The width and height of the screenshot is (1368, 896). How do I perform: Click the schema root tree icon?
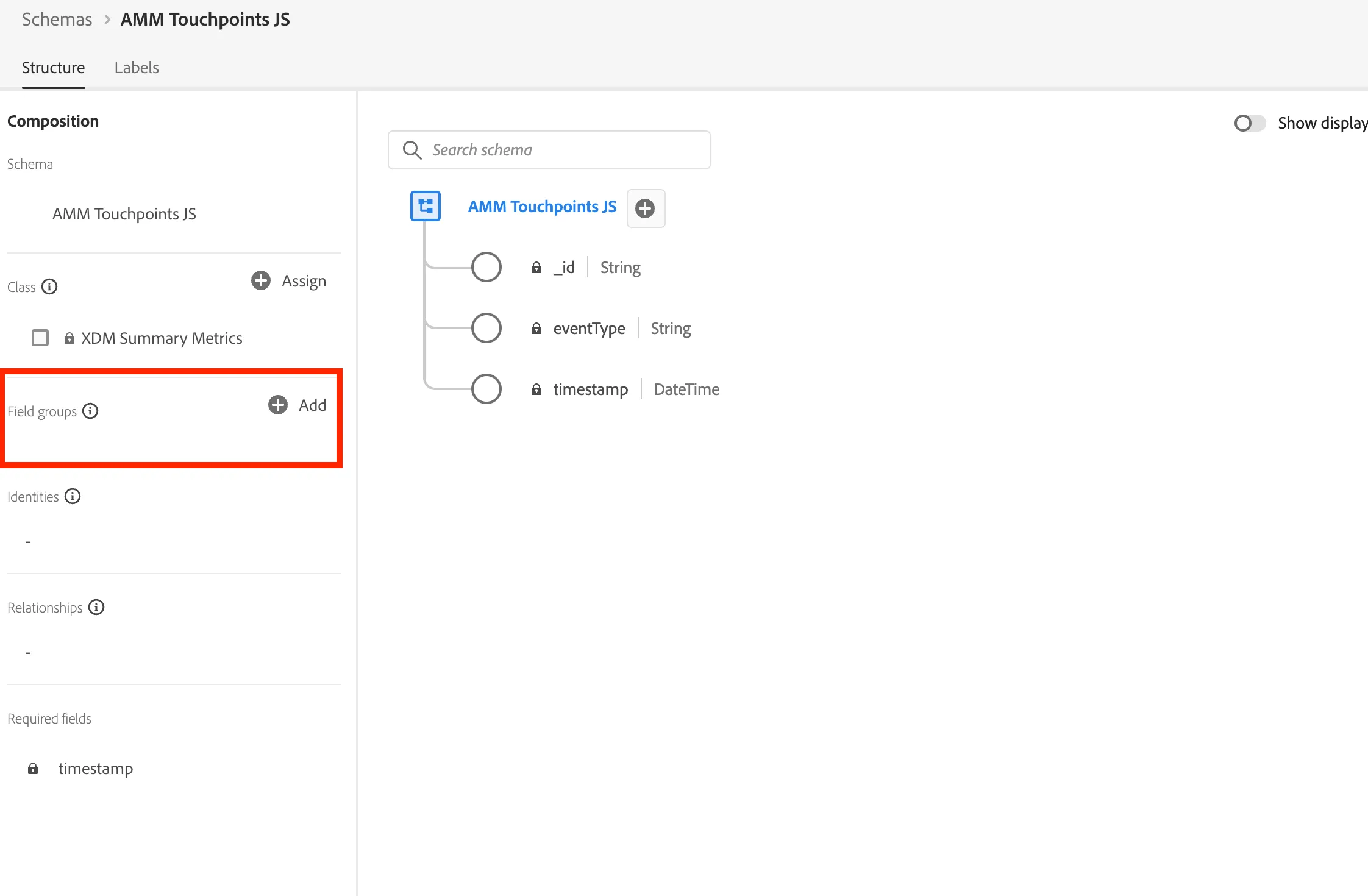426,206
